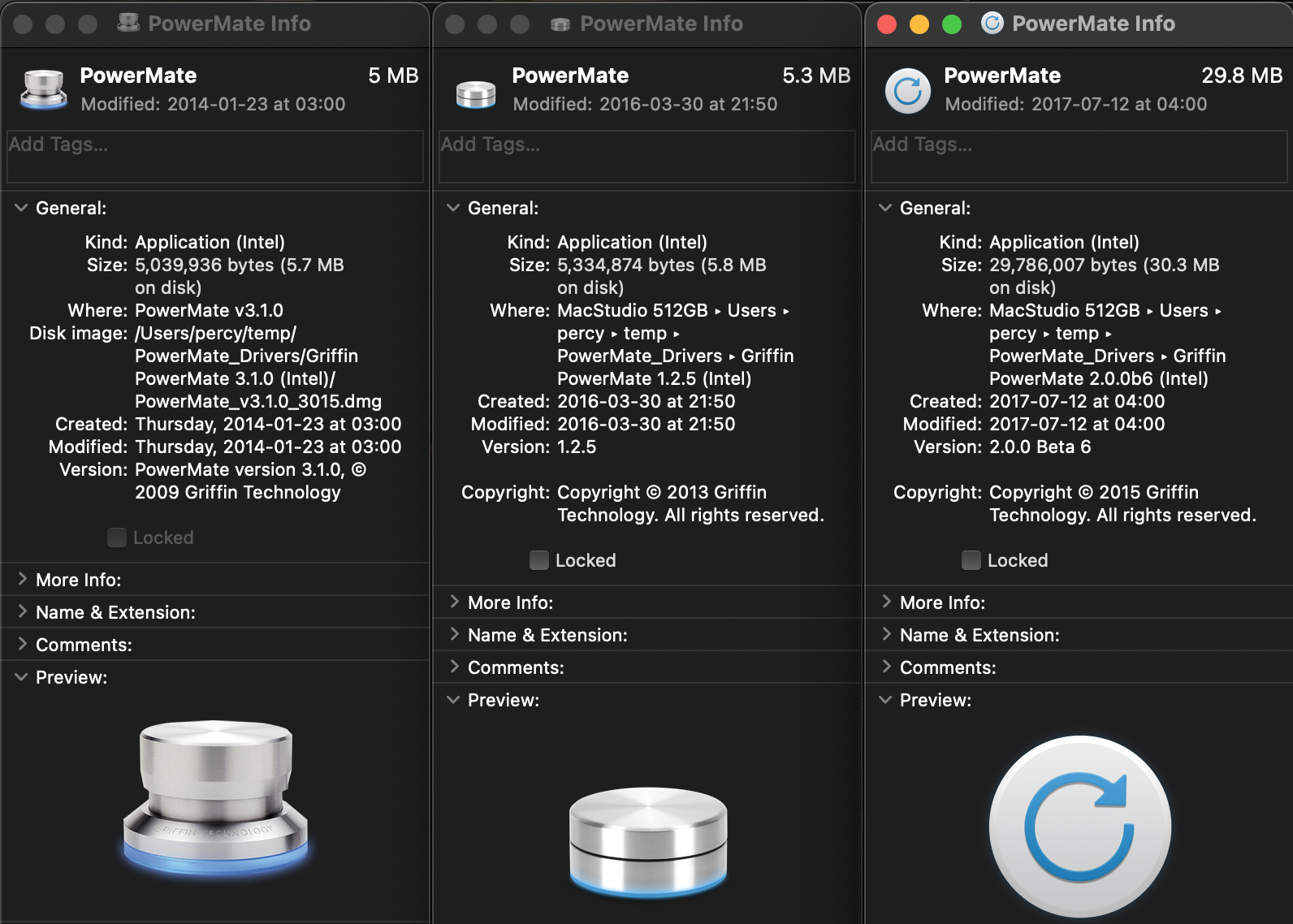This screenshot has height=924, width=1293.
Task: Expand Comments in the 2.0.0 Beta 6 window
Action: pyautogui.click(x=886, y=667)
